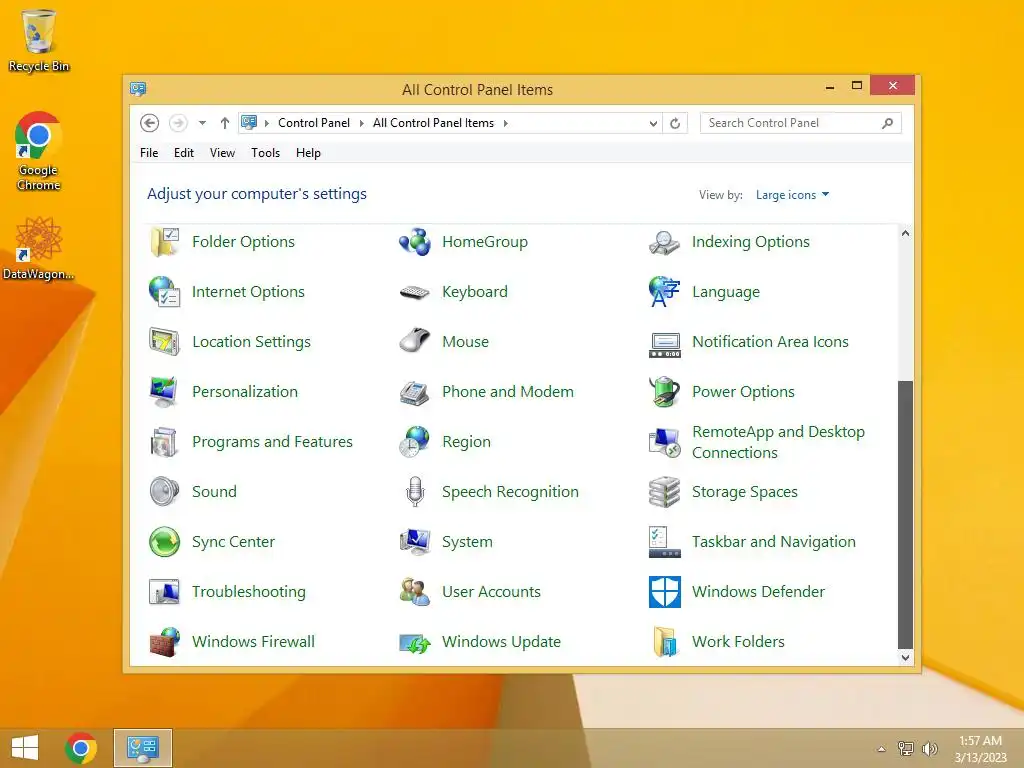Open the Programs and Features icon

164,442
